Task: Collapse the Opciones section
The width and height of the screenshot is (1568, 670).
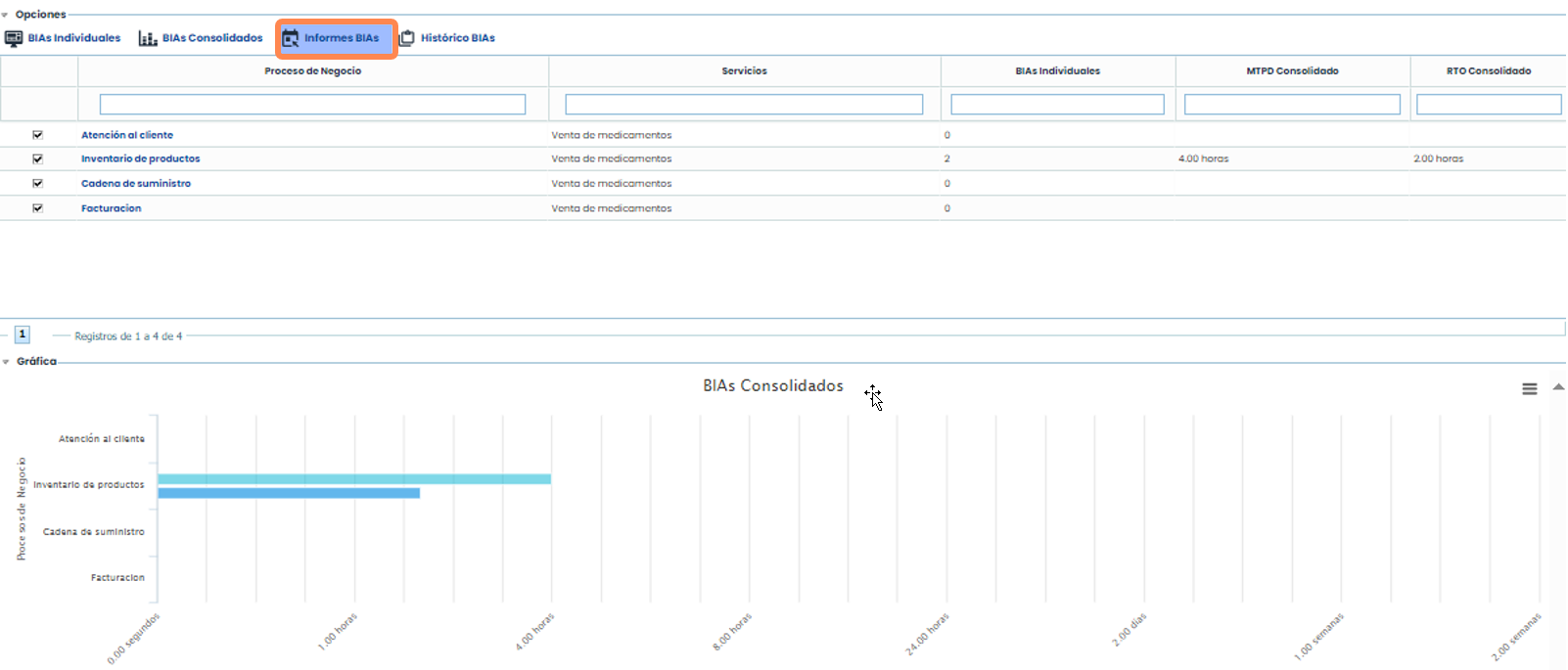Action: point(6,15)
